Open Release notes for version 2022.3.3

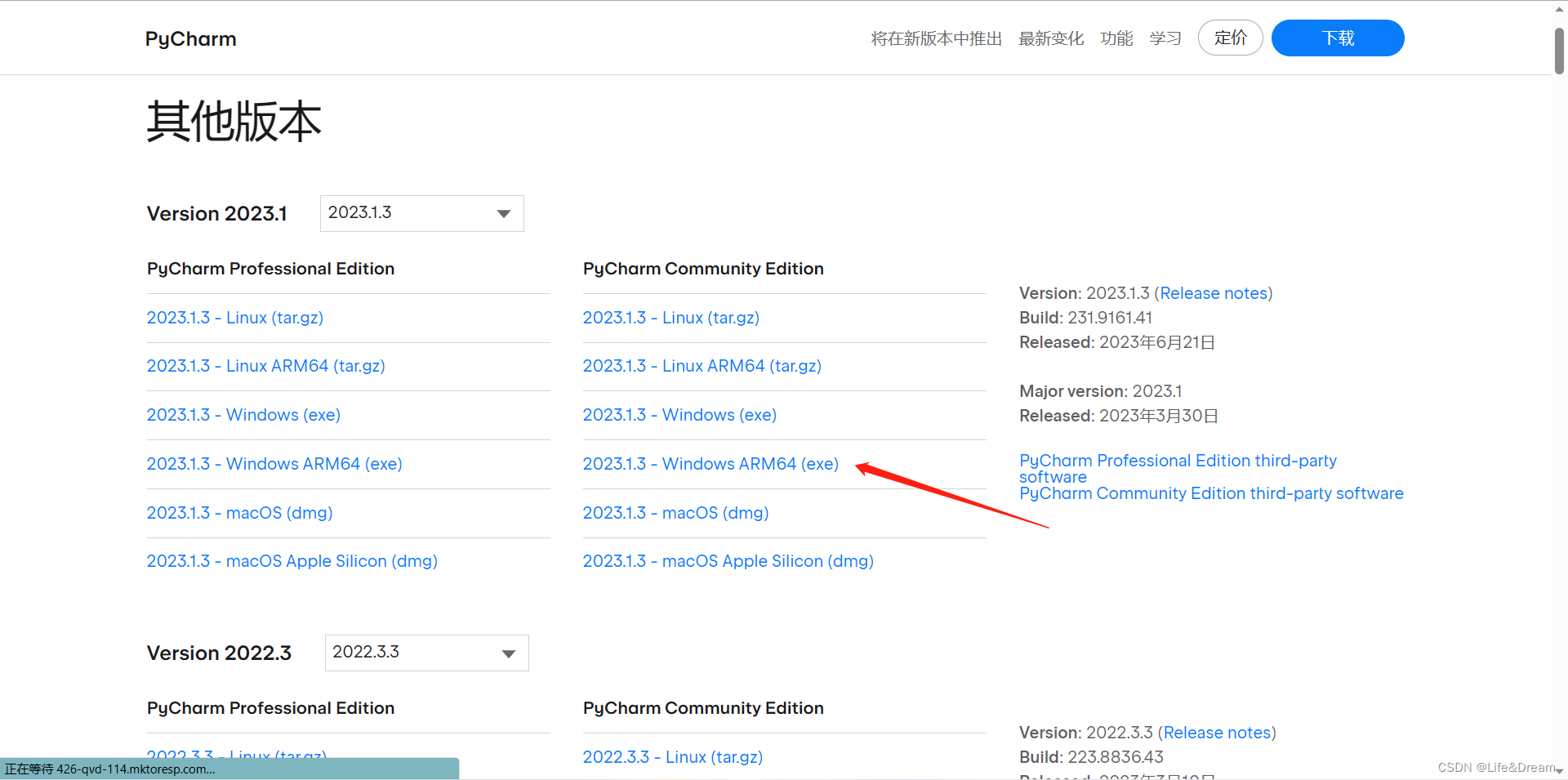[1216, 733]
